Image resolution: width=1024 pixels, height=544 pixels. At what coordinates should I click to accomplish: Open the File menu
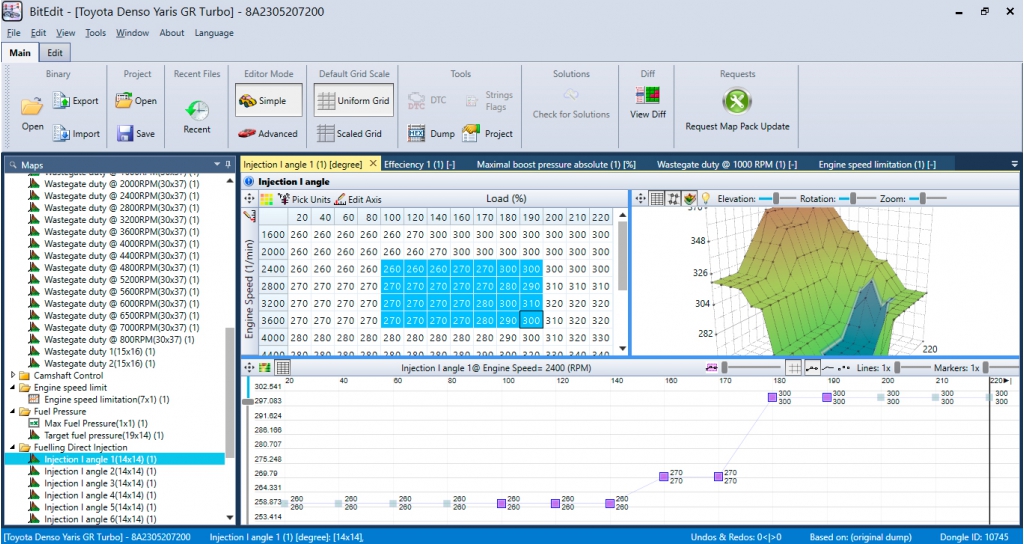[14, 33]
